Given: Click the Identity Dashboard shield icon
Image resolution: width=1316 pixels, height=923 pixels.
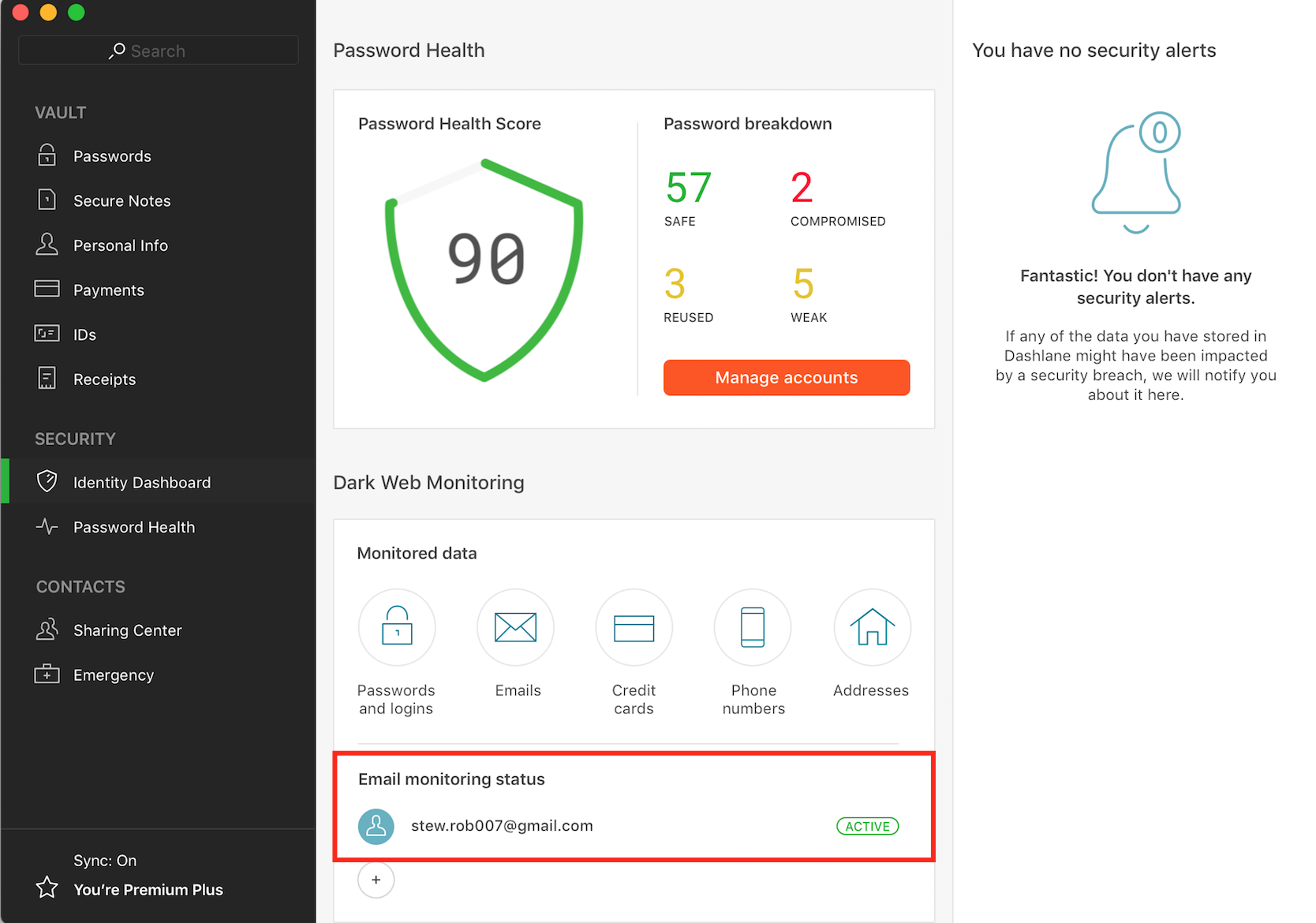Looking at the screenshot, I should pyautogui.click(x=47, y=481).
